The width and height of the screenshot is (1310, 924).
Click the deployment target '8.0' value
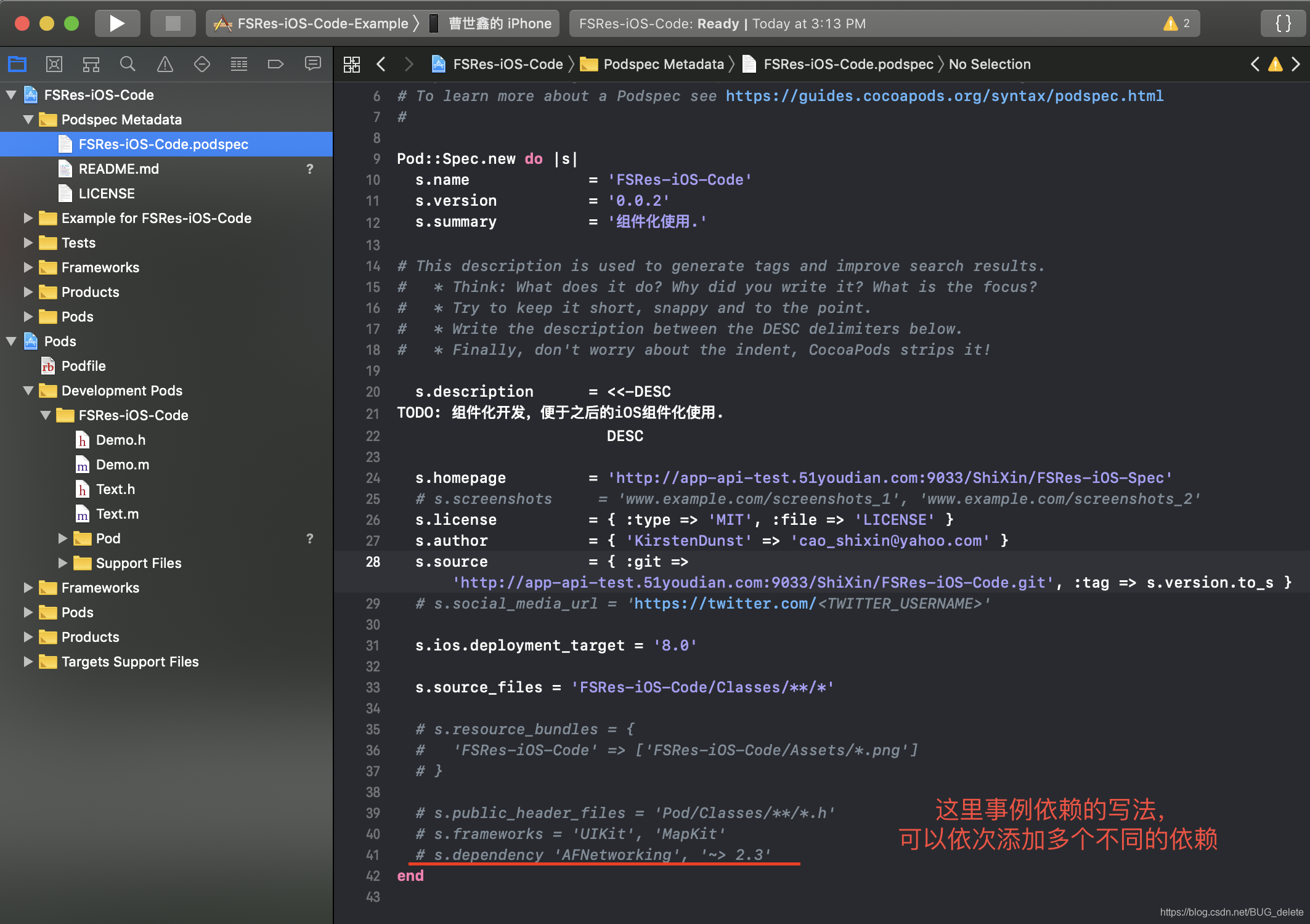click(675, 646)
